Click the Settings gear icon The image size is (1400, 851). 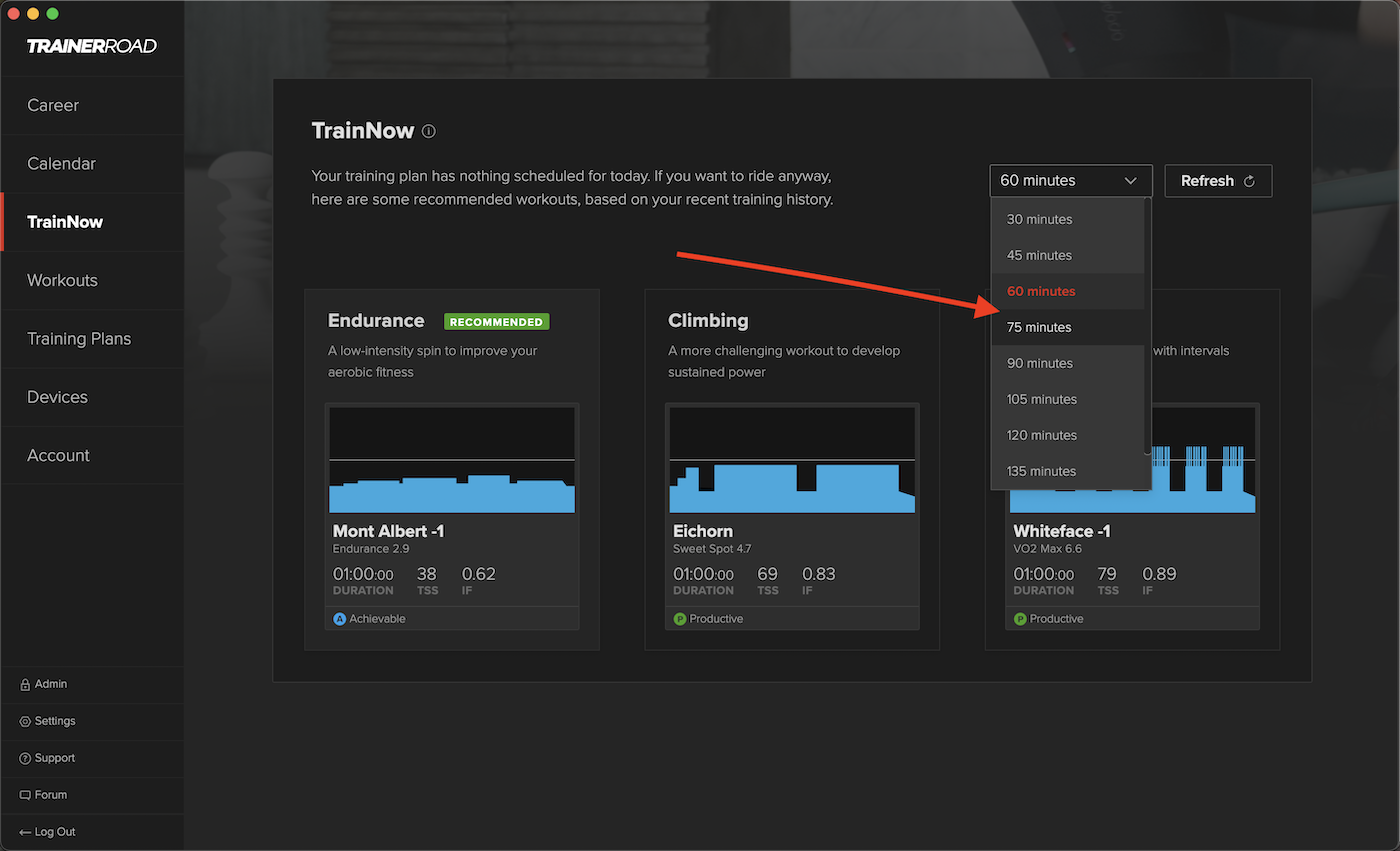(x=25, y=721)
